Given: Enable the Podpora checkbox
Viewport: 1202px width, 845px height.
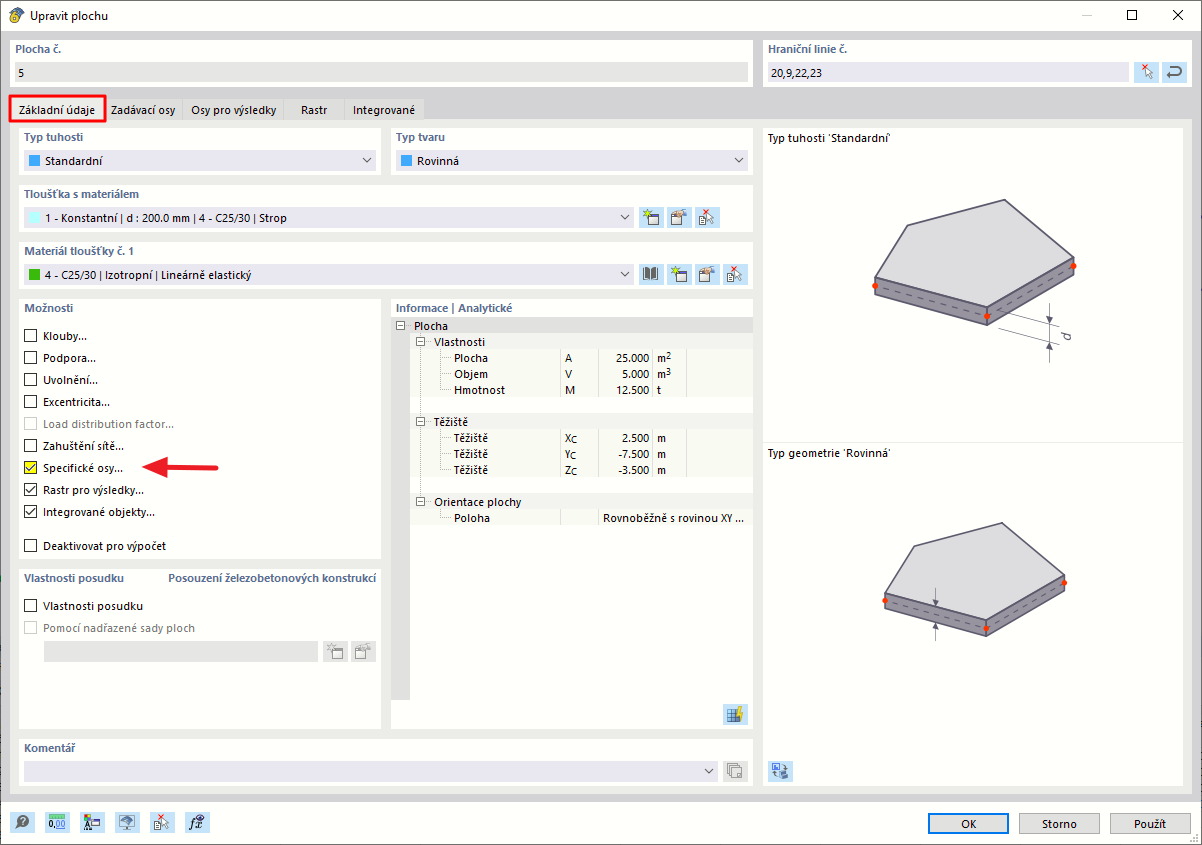Looking at the screenshot, I should [x=31, y=358].
